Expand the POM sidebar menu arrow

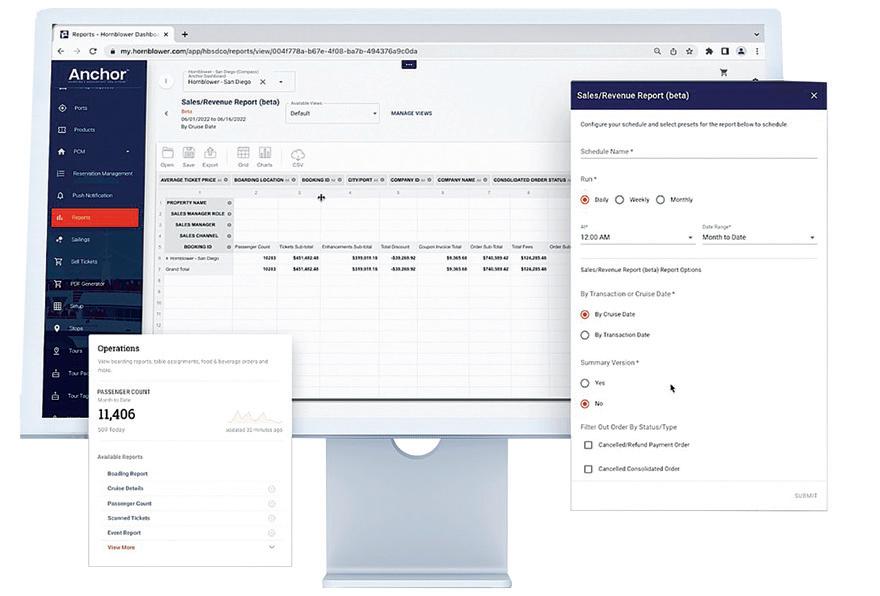pyautogui.click(x=128, y=152)
